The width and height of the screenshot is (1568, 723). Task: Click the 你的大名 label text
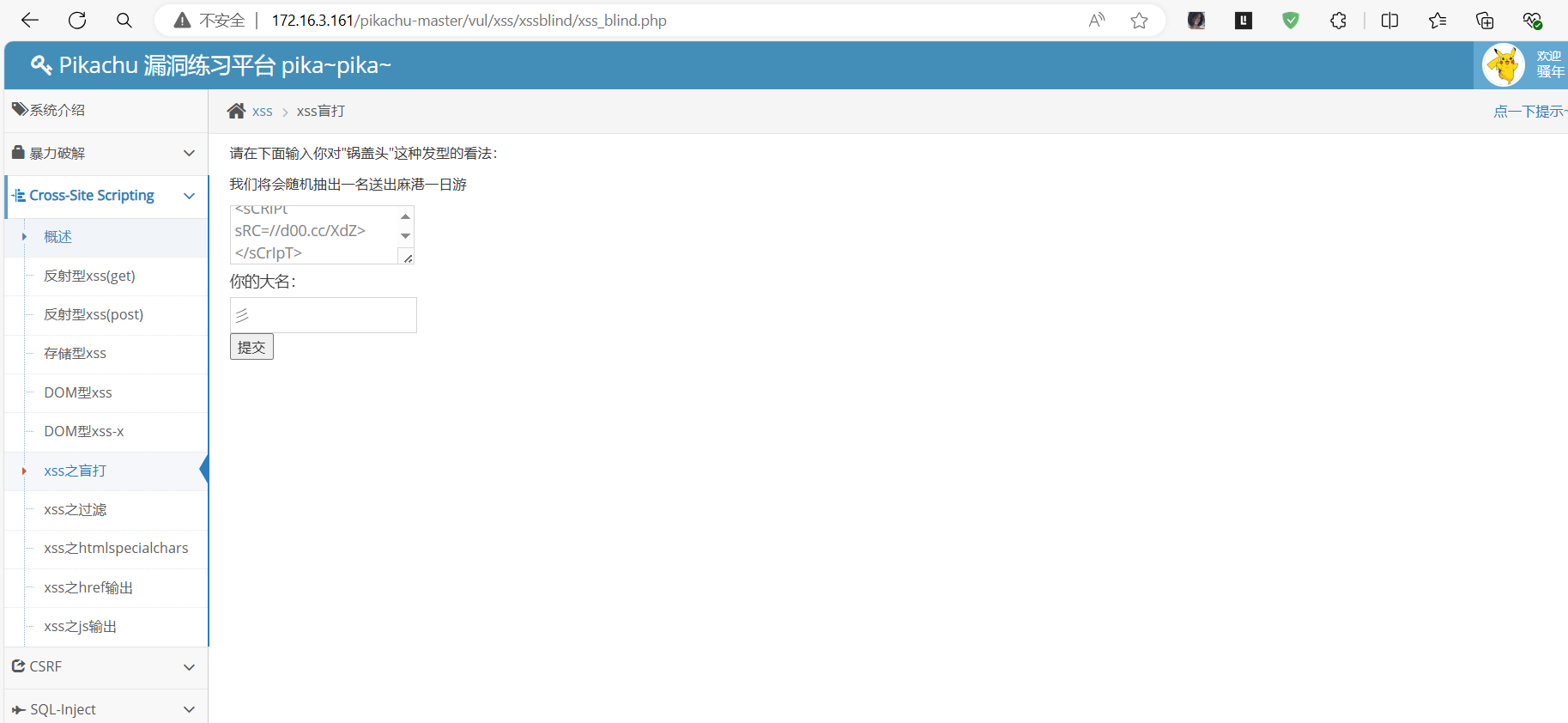[x=263, y=282]
